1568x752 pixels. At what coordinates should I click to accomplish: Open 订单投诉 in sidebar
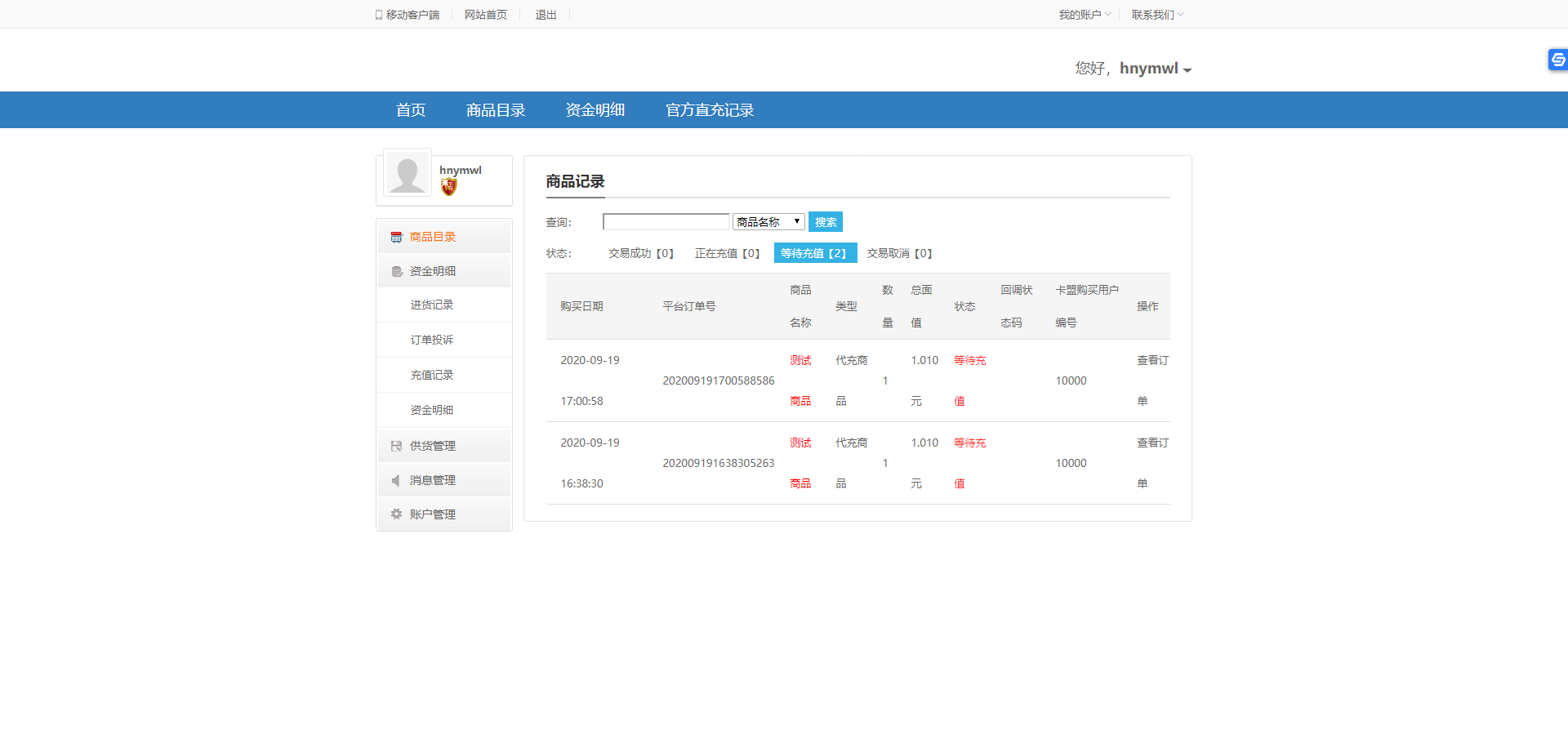[x=432, y=340]
